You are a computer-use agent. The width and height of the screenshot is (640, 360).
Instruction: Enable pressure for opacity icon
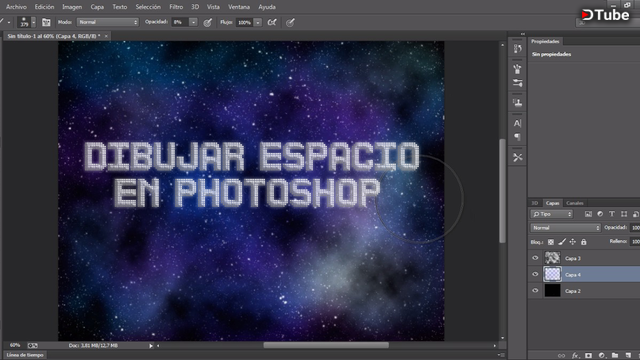pyautogui.click(x=207, y=23)
